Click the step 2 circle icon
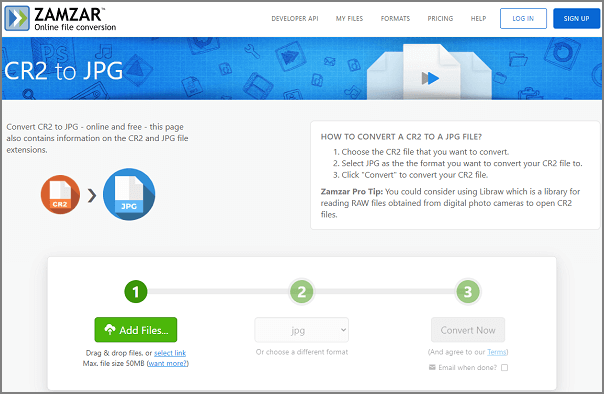 click(302, 292)
